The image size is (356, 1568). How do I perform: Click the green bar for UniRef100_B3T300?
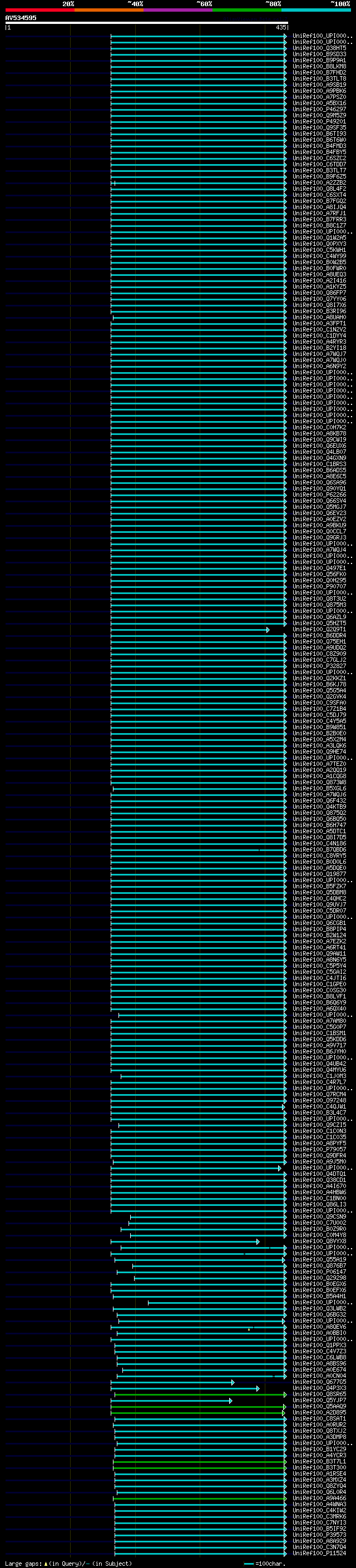coord(200,1468)
